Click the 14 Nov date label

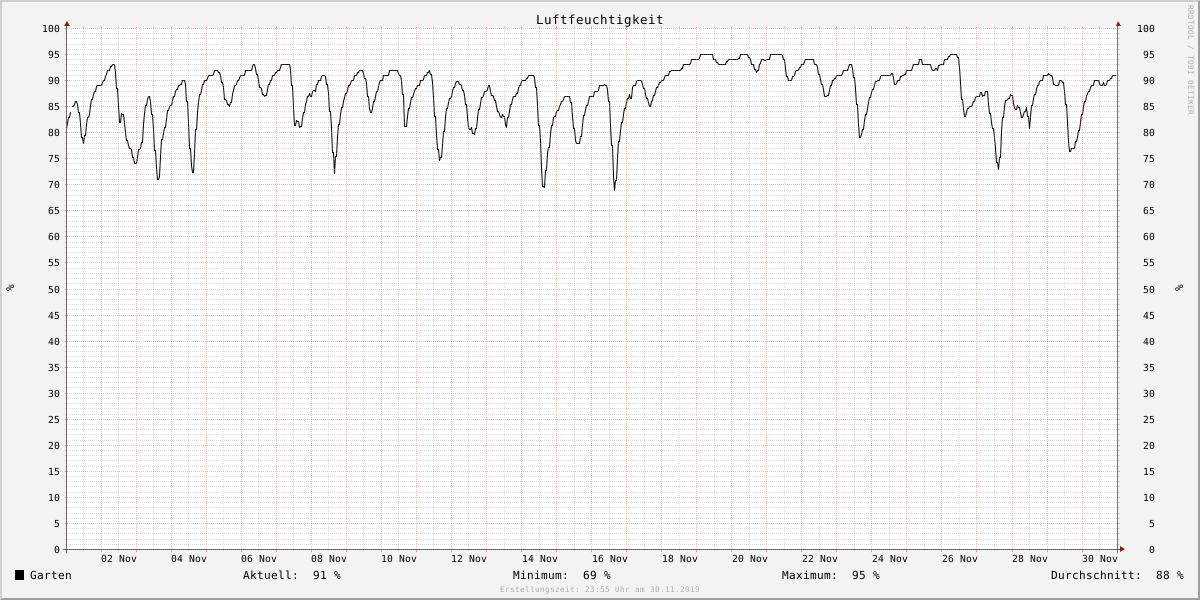pyautogui.click(x=540, y=558)
